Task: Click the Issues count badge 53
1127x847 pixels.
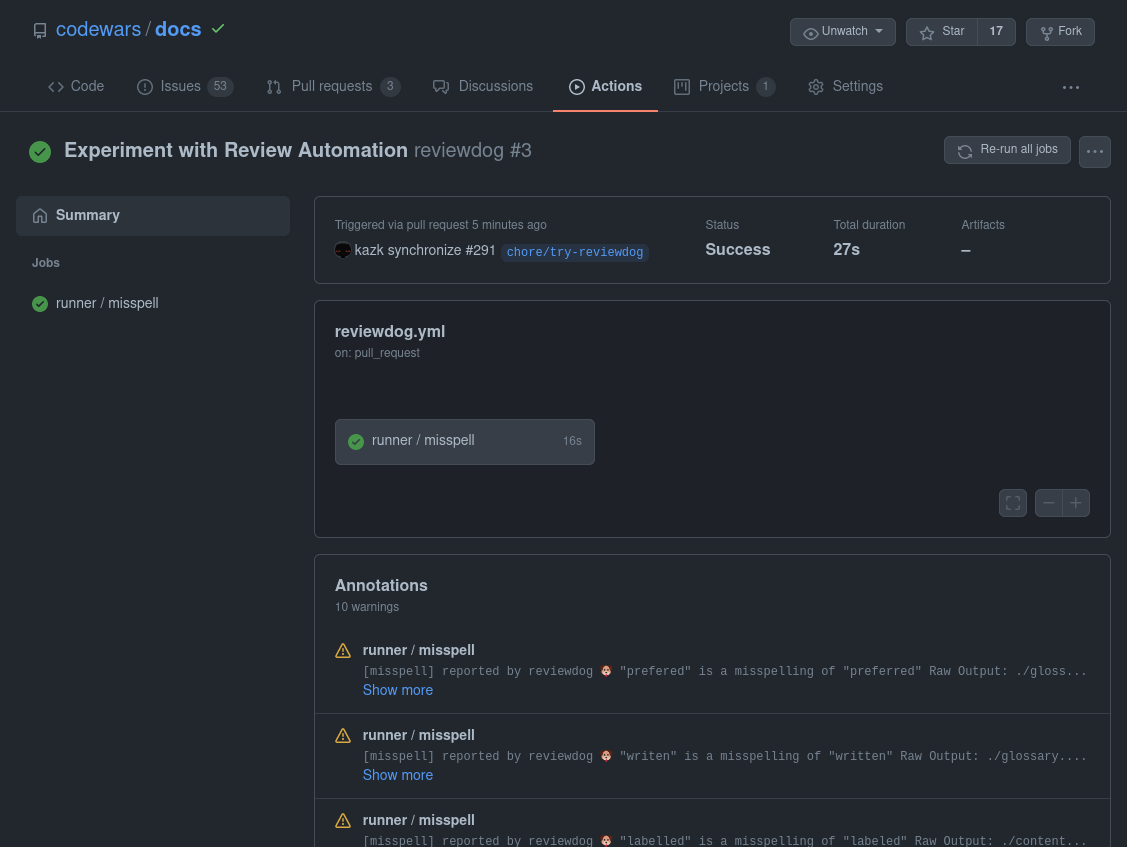Action: [220, 86]
